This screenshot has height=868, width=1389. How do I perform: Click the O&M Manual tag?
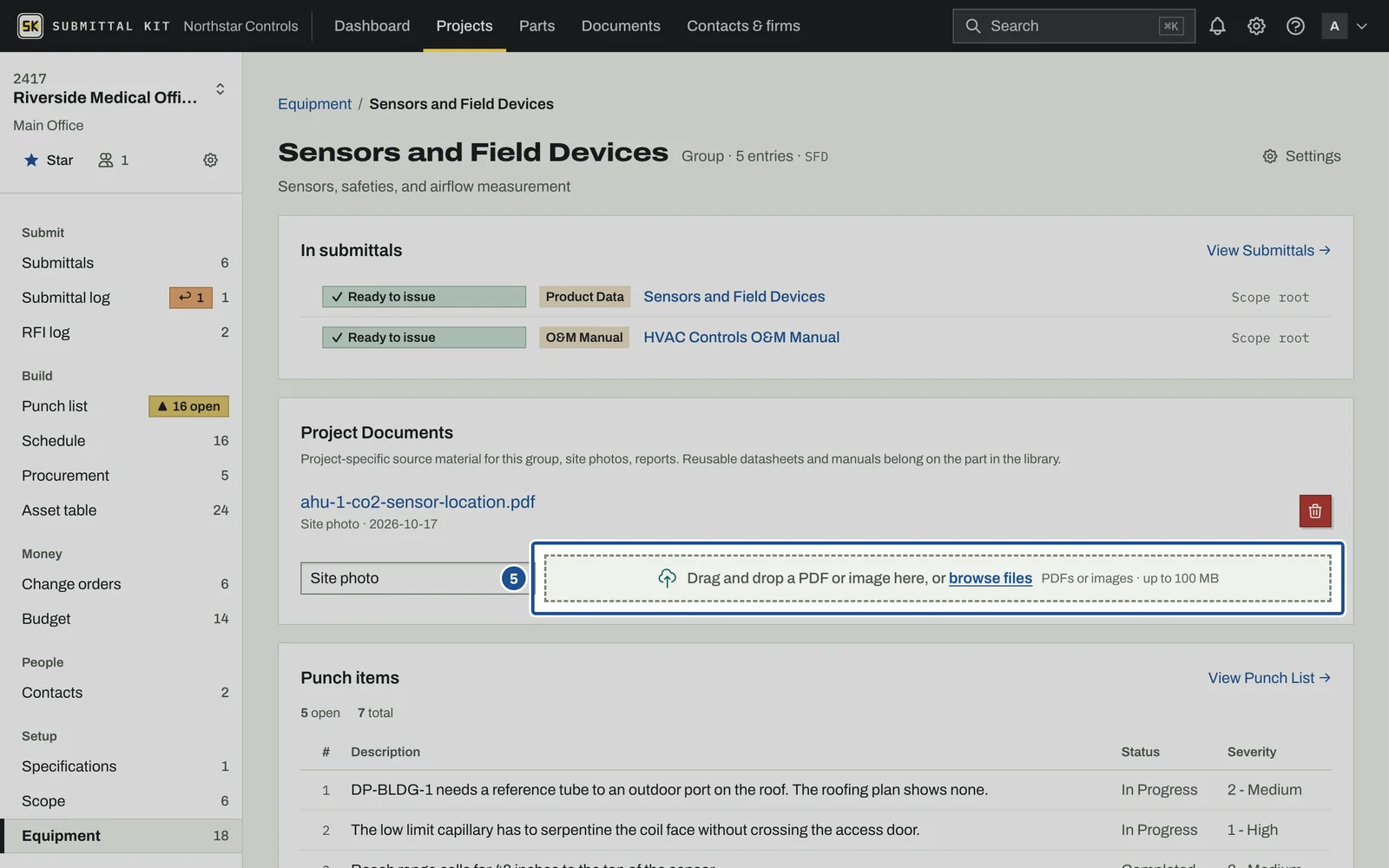click(x=584, y=338)
